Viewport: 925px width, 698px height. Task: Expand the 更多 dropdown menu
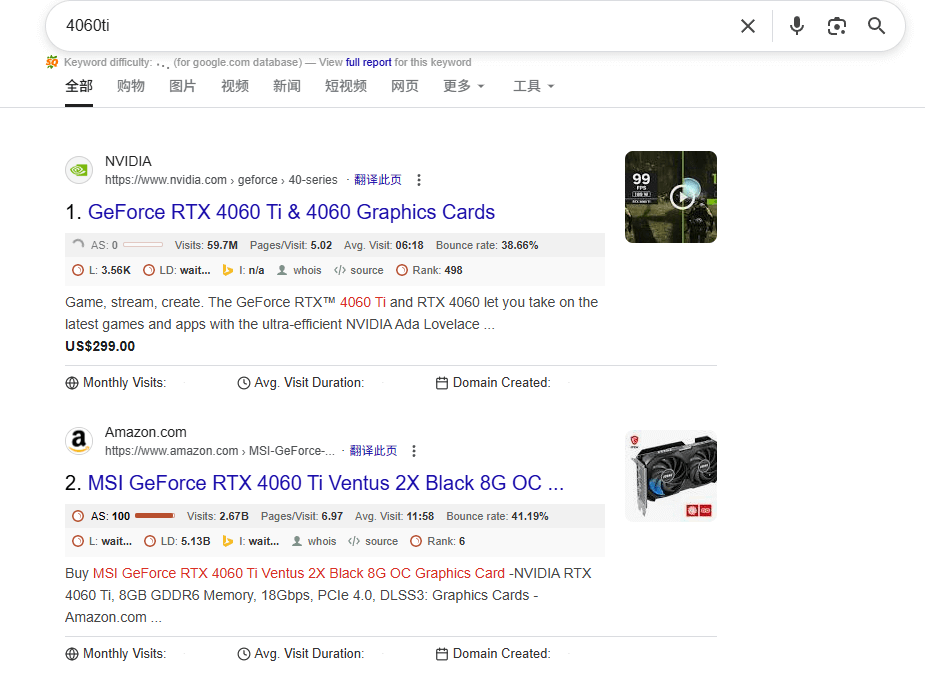pos(463,86)
